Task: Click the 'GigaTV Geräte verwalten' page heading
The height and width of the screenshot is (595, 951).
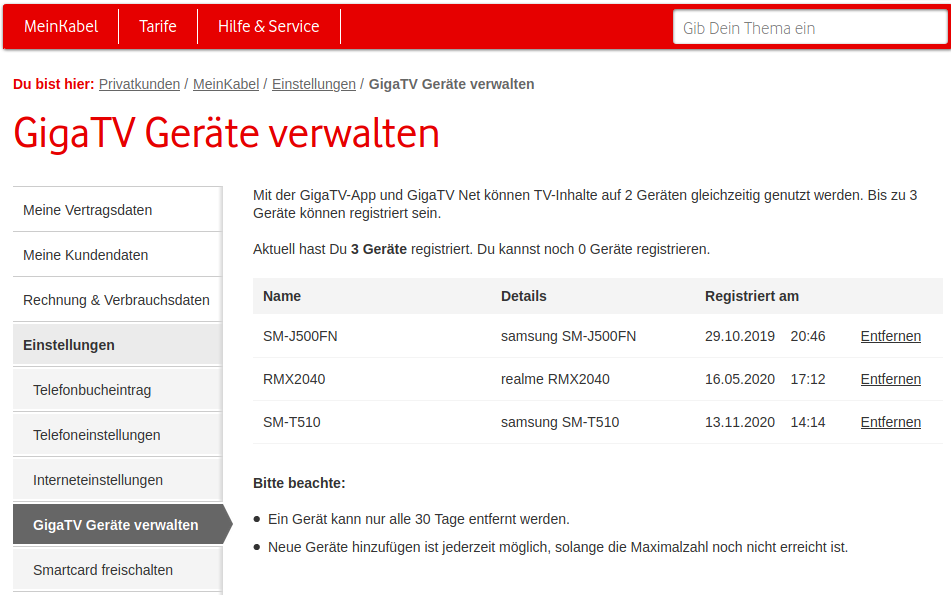Action: pyautogui.click(x=226, y=133)
